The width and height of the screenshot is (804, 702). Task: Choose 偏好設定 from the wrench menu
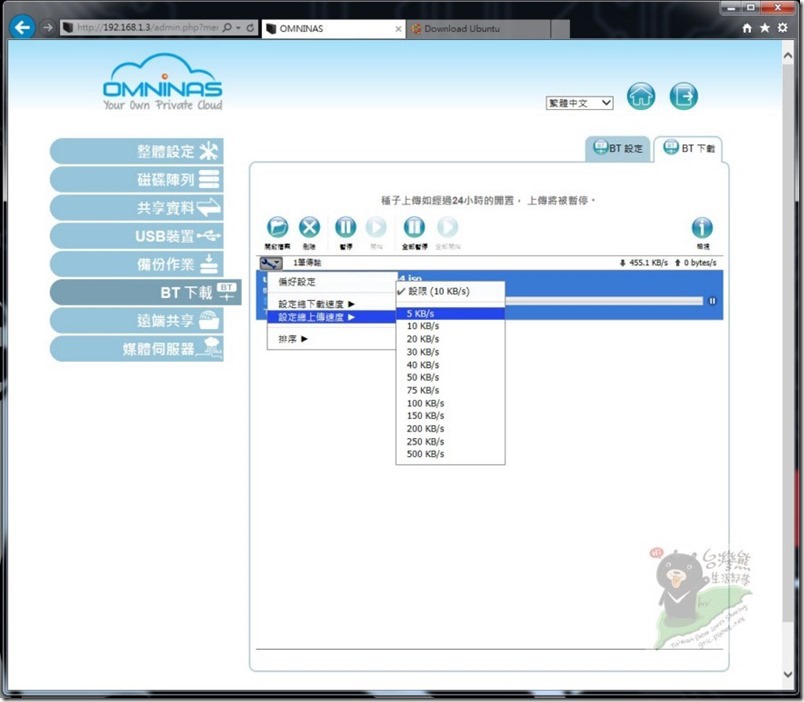(332, 282)
